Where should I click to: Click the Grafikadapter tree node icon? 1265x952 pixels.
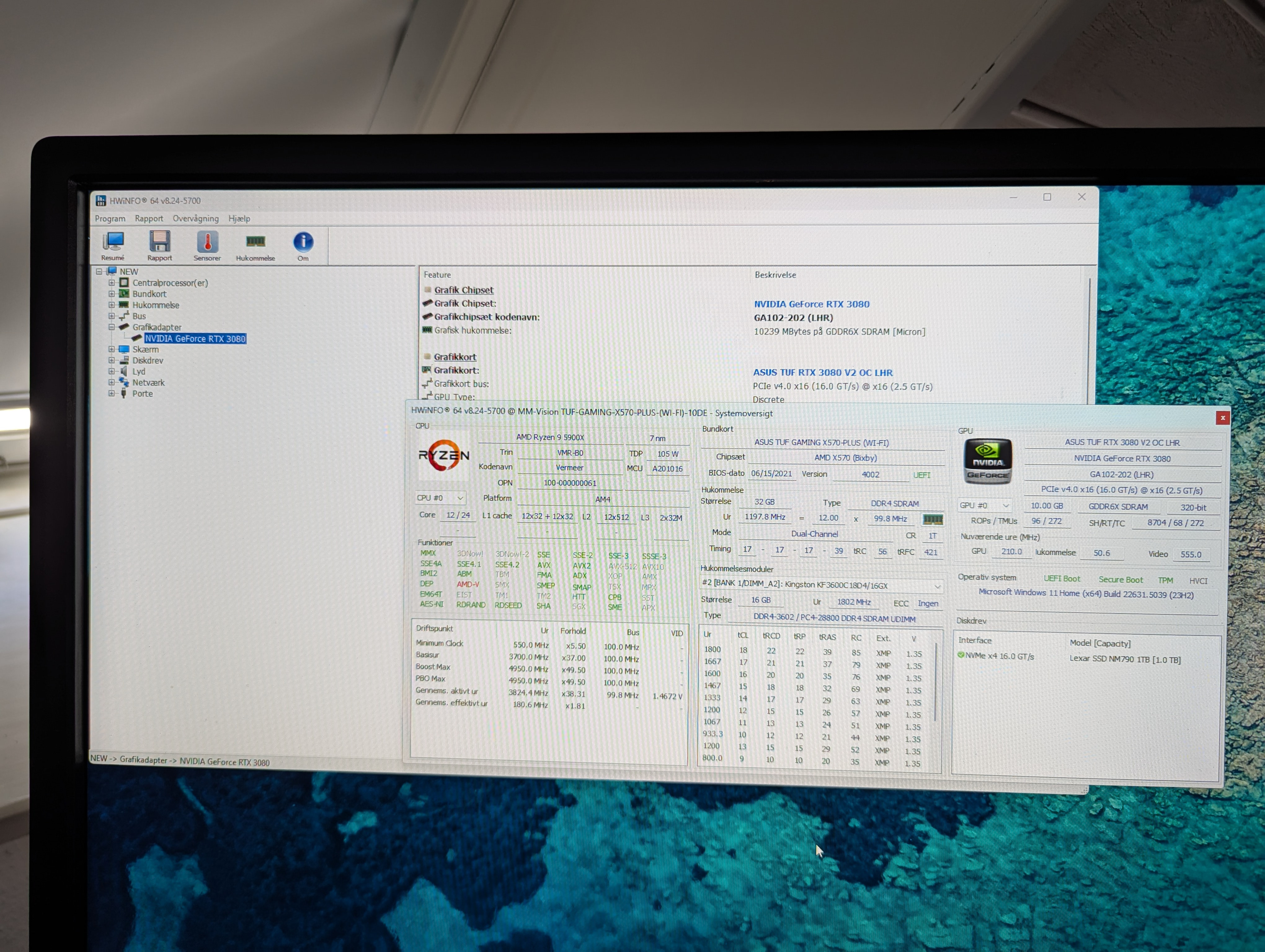(124, 327)
